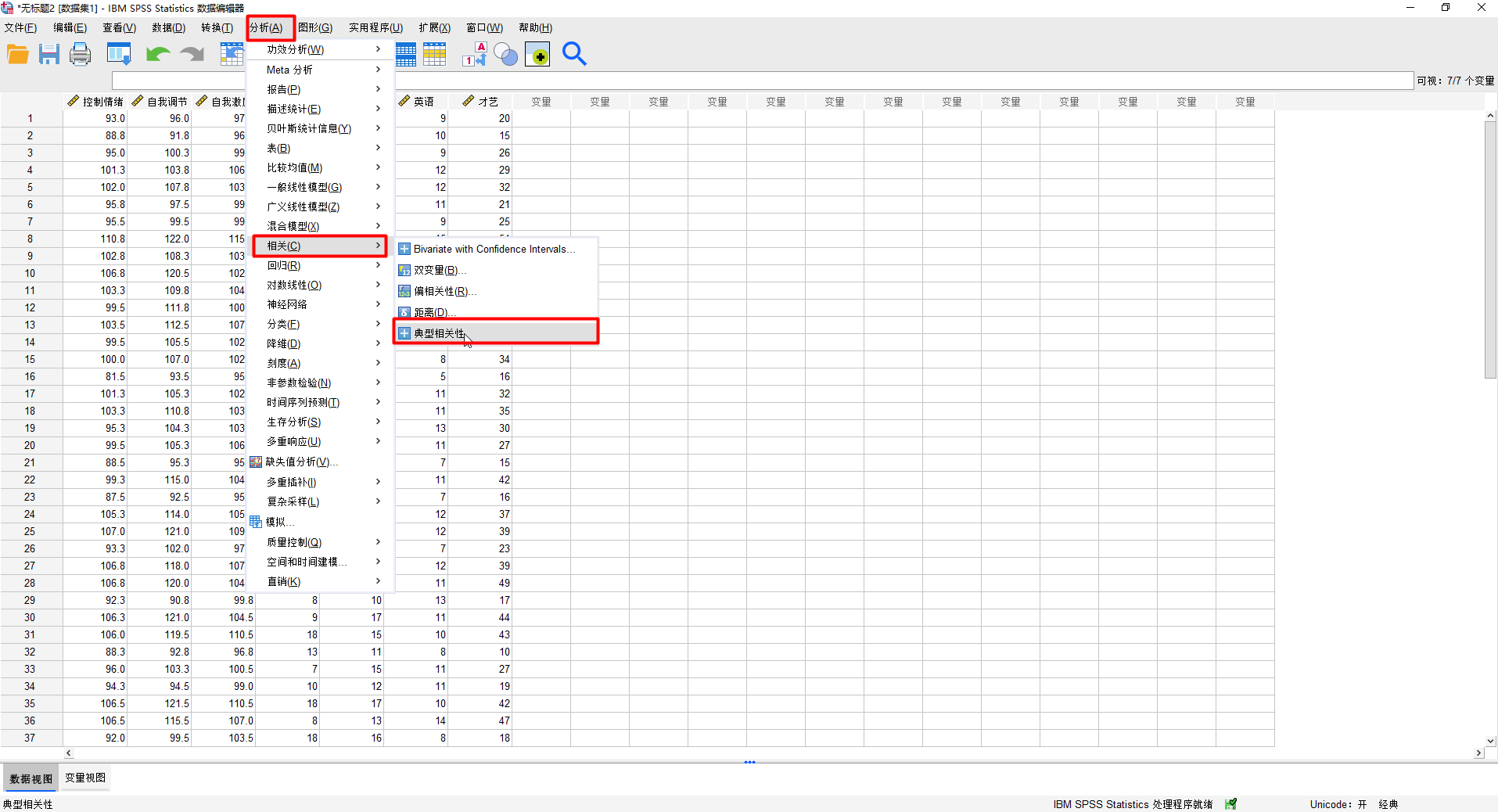Expand the 功效分析(W) submenu
Viewport: 1498px width, 812px height.
click(319, 49)
